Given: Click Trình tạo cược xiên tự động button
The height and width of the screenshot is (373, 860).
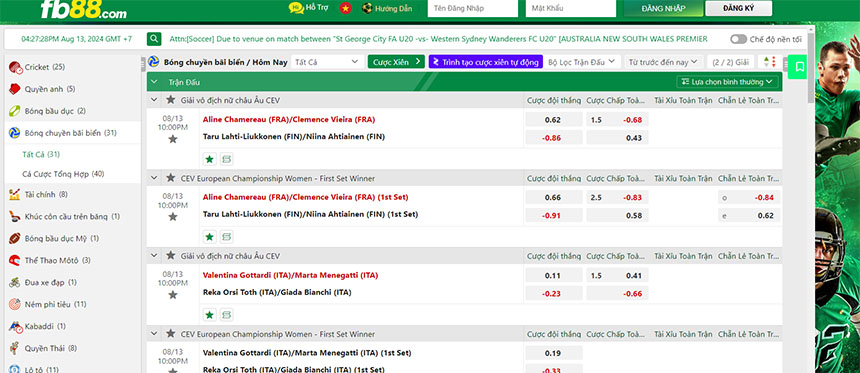Looking at the screenshot, I should [x=486, y=62].
